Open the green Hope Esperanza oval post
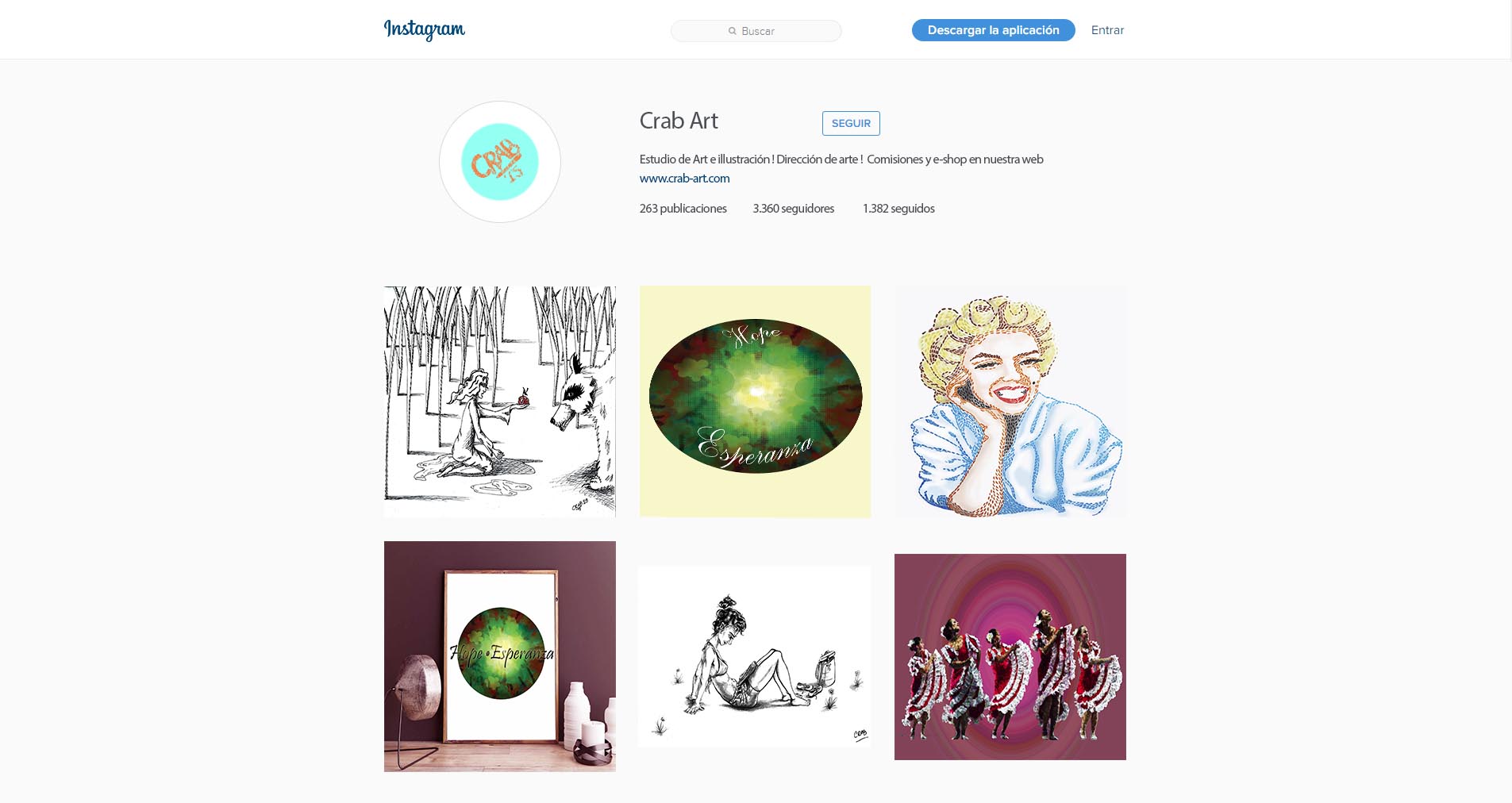This screenshot has height=803, width=1512. 755,401
